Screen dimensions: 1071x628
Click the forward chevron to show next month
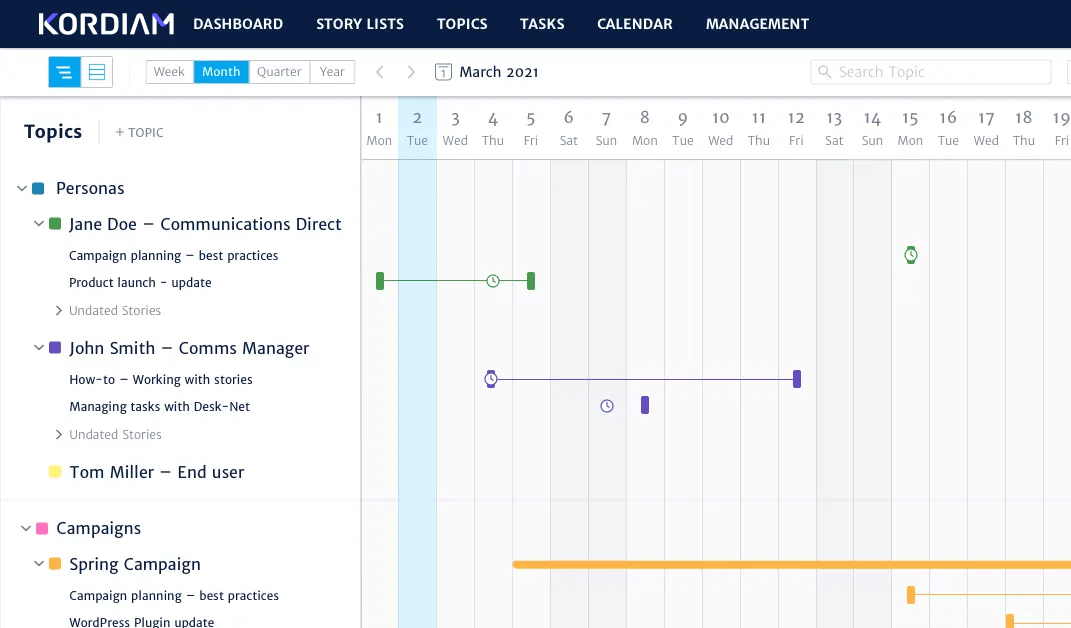click(x=411, y=71)
